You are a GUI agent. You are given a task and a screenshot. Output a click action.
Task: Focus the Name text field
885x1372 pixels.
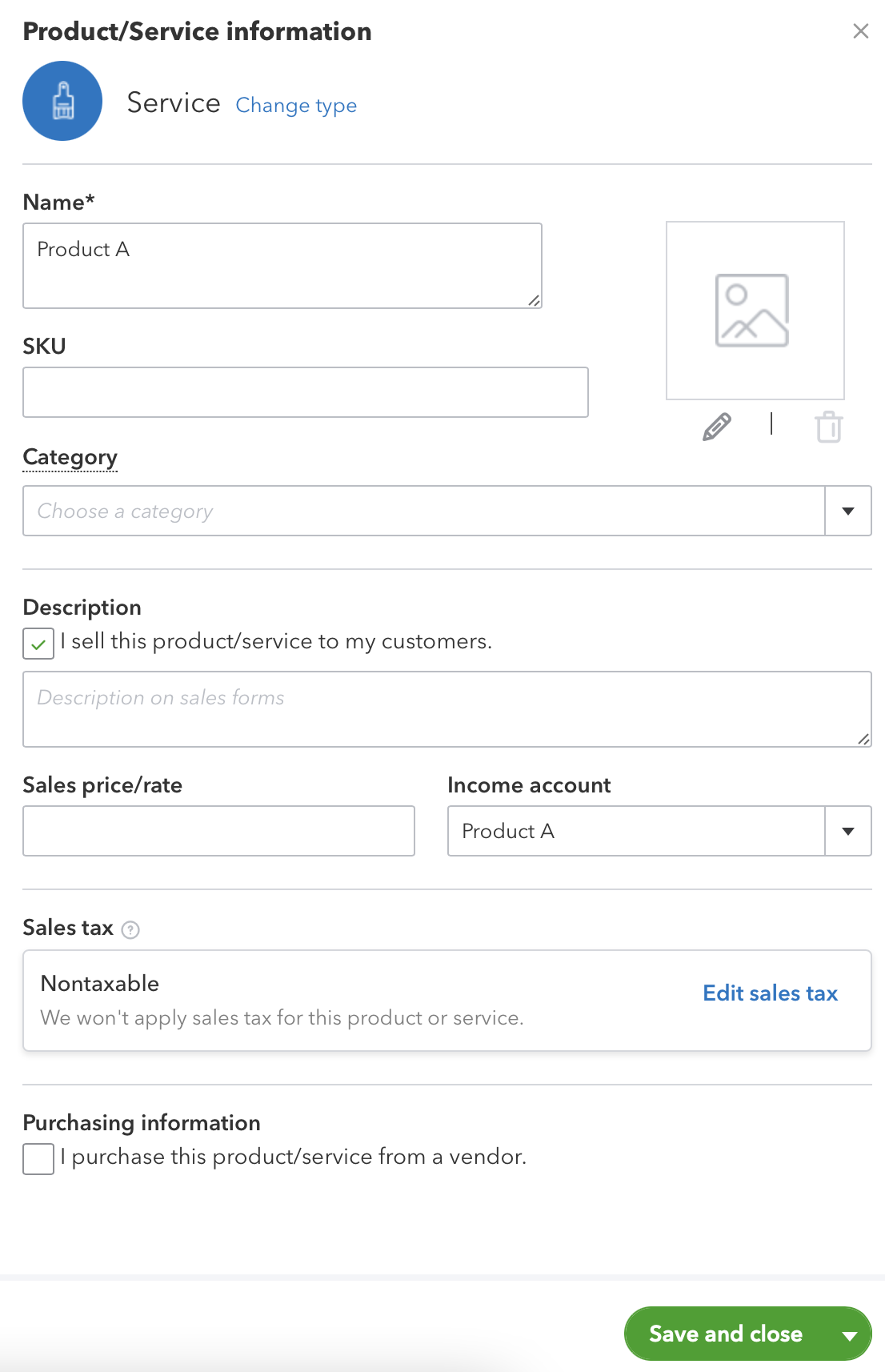(x=282, y=265)
